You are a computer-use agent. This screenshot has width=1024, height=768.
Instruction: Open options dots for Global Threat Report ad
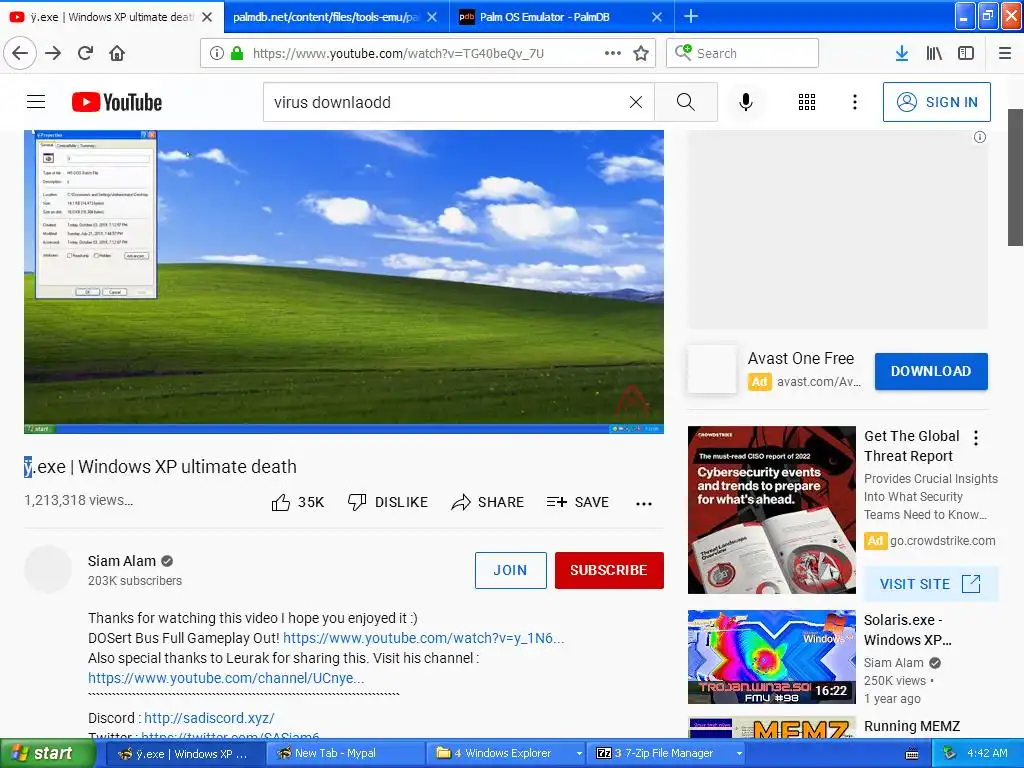976,438
